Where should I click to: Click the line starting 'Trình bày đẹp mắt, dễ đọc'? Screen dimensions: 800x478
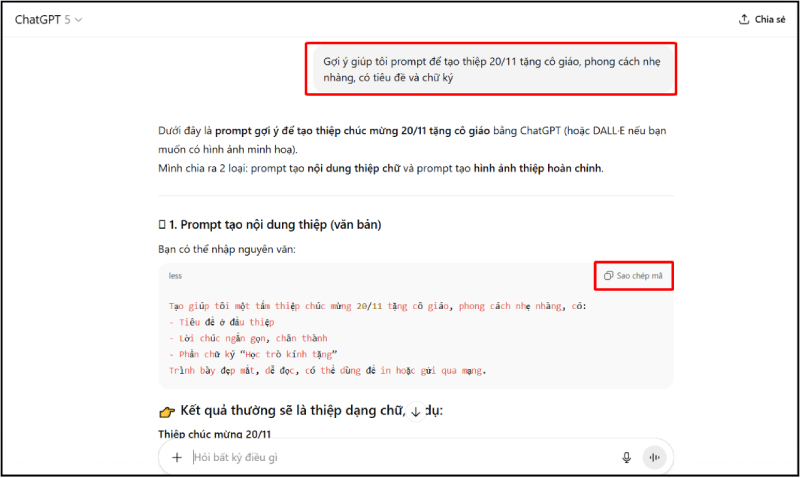[x=328, y=371]
